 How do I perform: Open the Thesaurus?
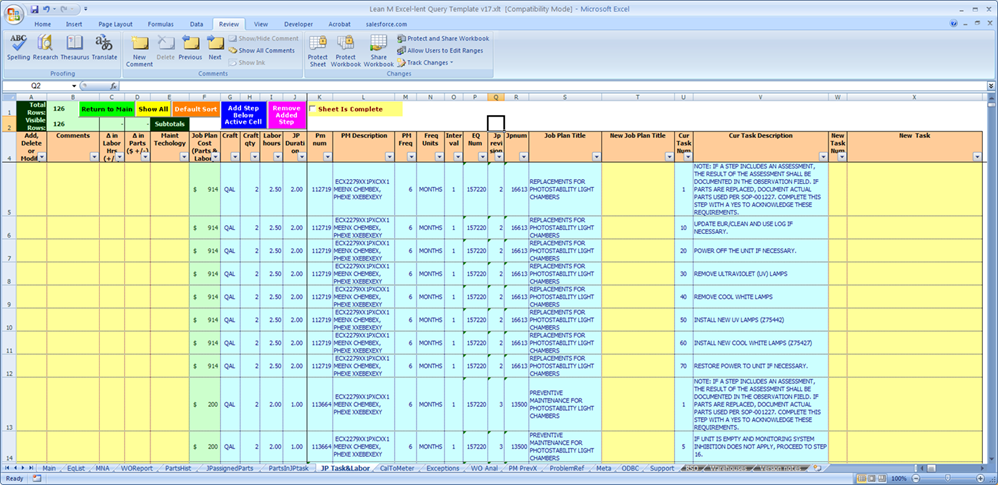pyautogui.click(x=75, y=48)
